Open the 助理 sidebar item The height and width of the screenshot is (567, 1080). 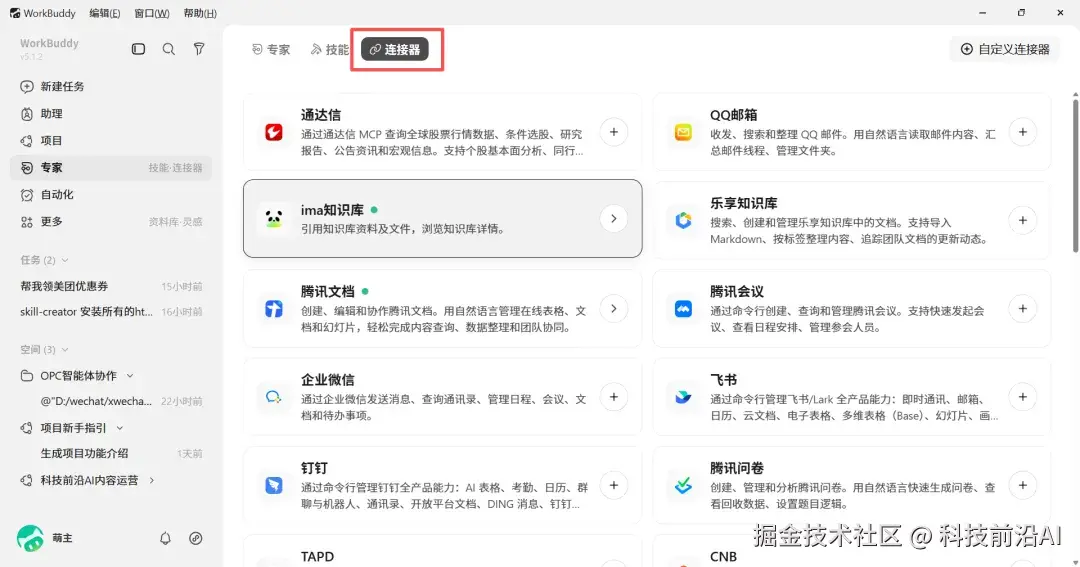[110, 114]
